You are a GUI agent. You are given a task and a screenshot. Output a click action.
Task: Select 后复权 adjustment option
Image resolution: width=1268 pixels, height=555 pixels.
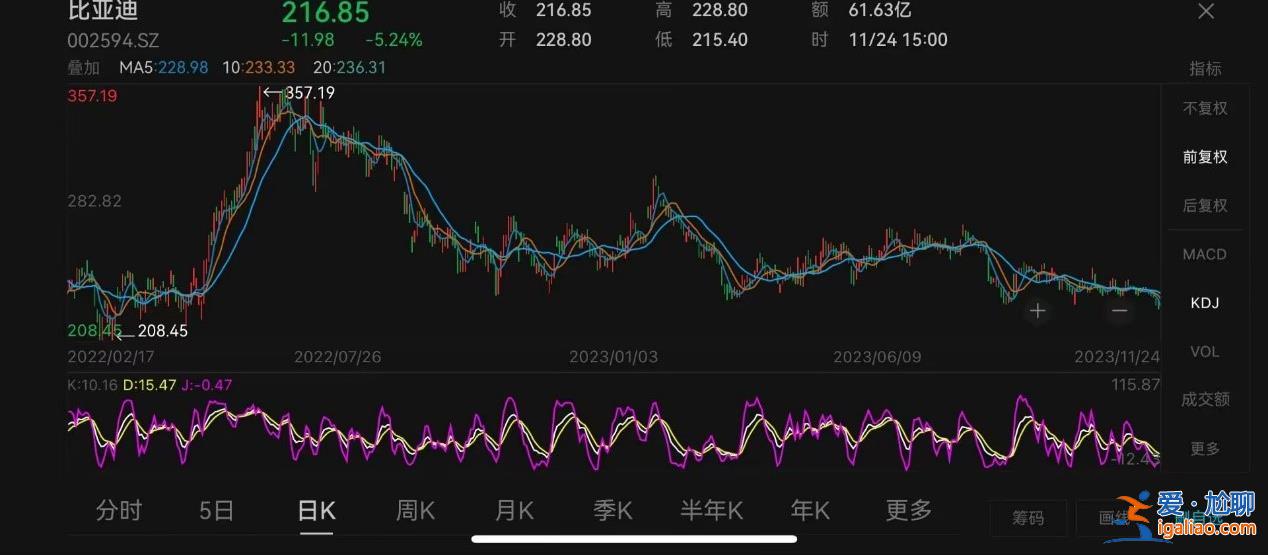tap(1204, 205)
